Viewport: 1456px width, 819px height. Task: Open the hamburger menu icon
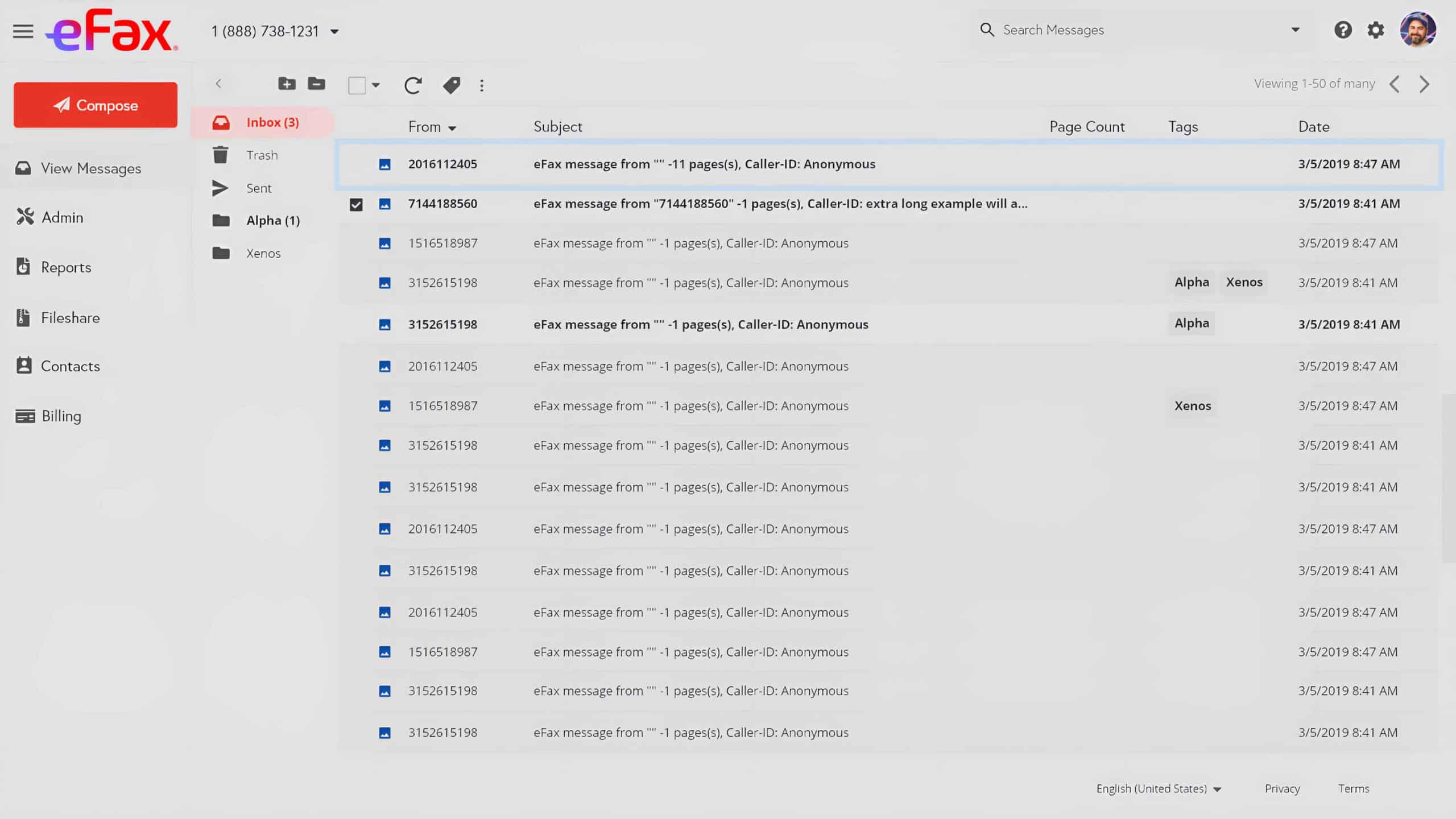click(23, 31)
